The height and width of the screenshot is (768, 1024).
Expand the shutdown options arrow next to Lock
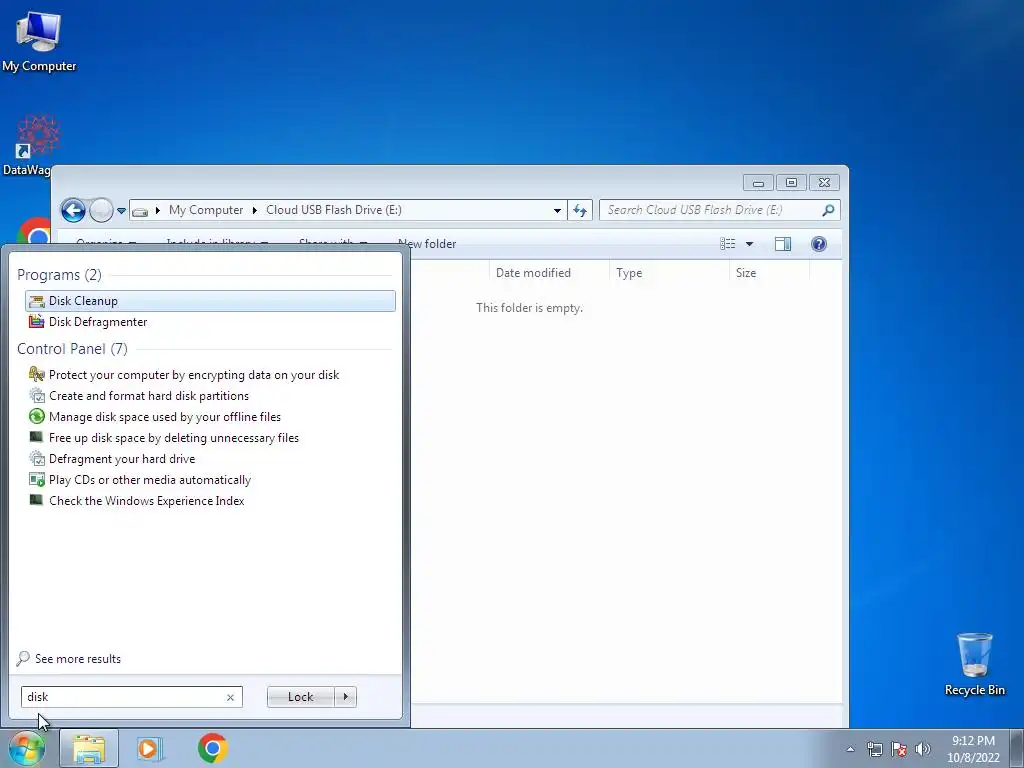pyautogui.click(x=345, y=697)
